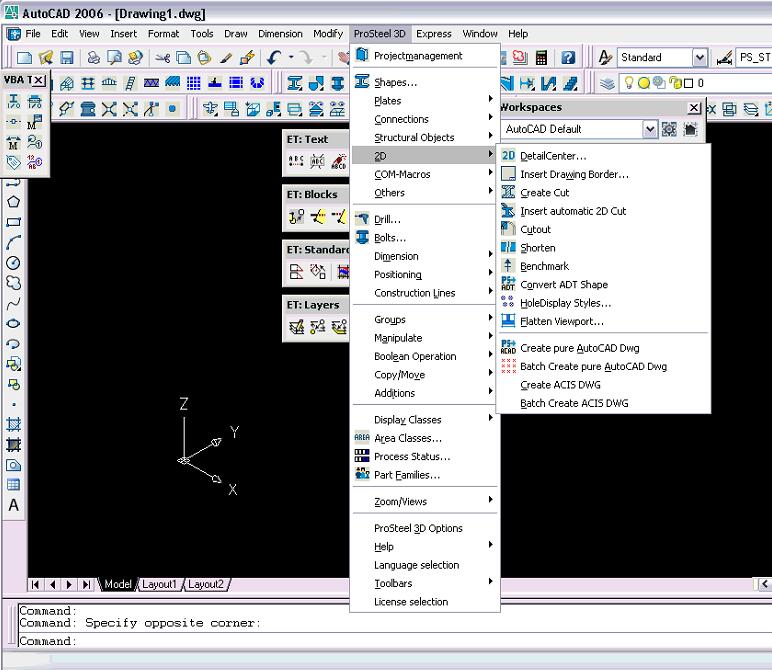Select the Rectangle draw tool

[13, 222]
